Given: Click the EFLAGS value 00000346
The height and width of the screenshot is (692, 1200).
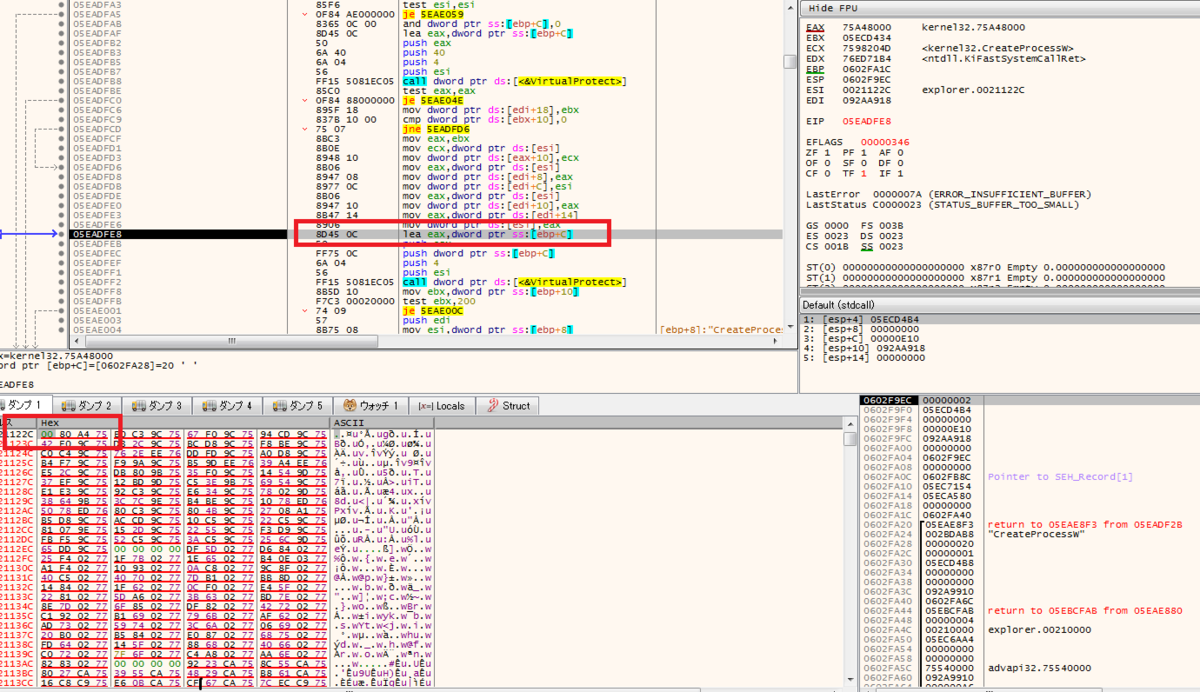Looking at the screenshot, I should click(886, 142).
